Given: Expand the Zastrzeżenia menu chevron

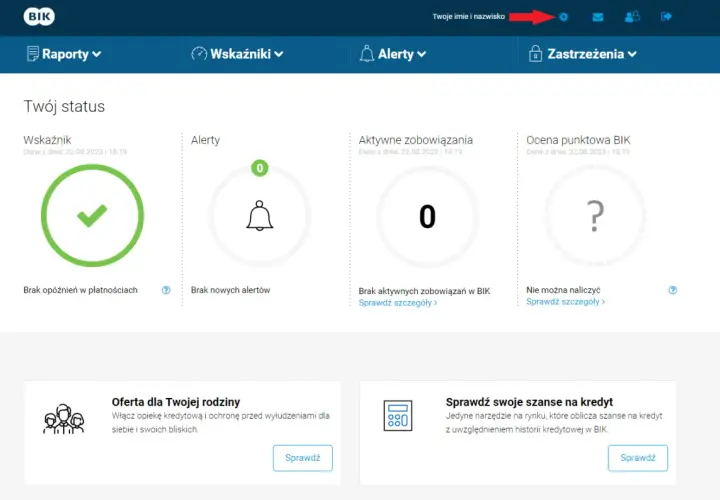Looking at the screenshot, I should pos(632,54).
